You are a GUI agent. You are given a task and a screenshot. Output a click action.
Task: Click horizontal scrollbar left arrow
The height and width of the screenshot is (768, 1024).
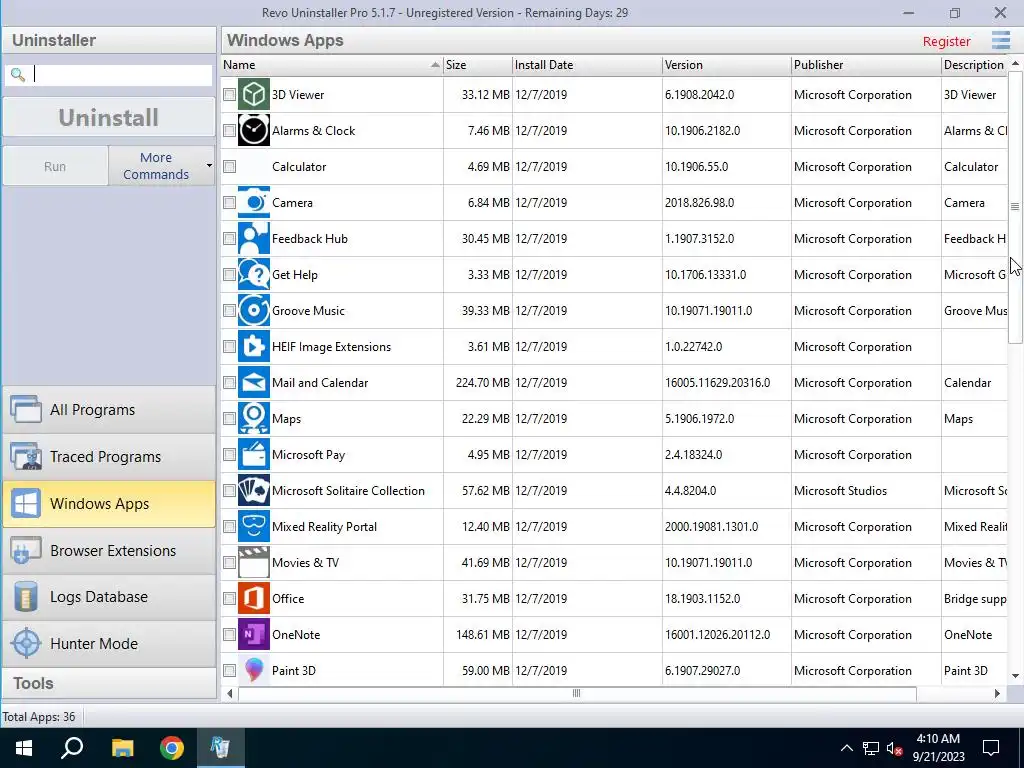point(229,693)
